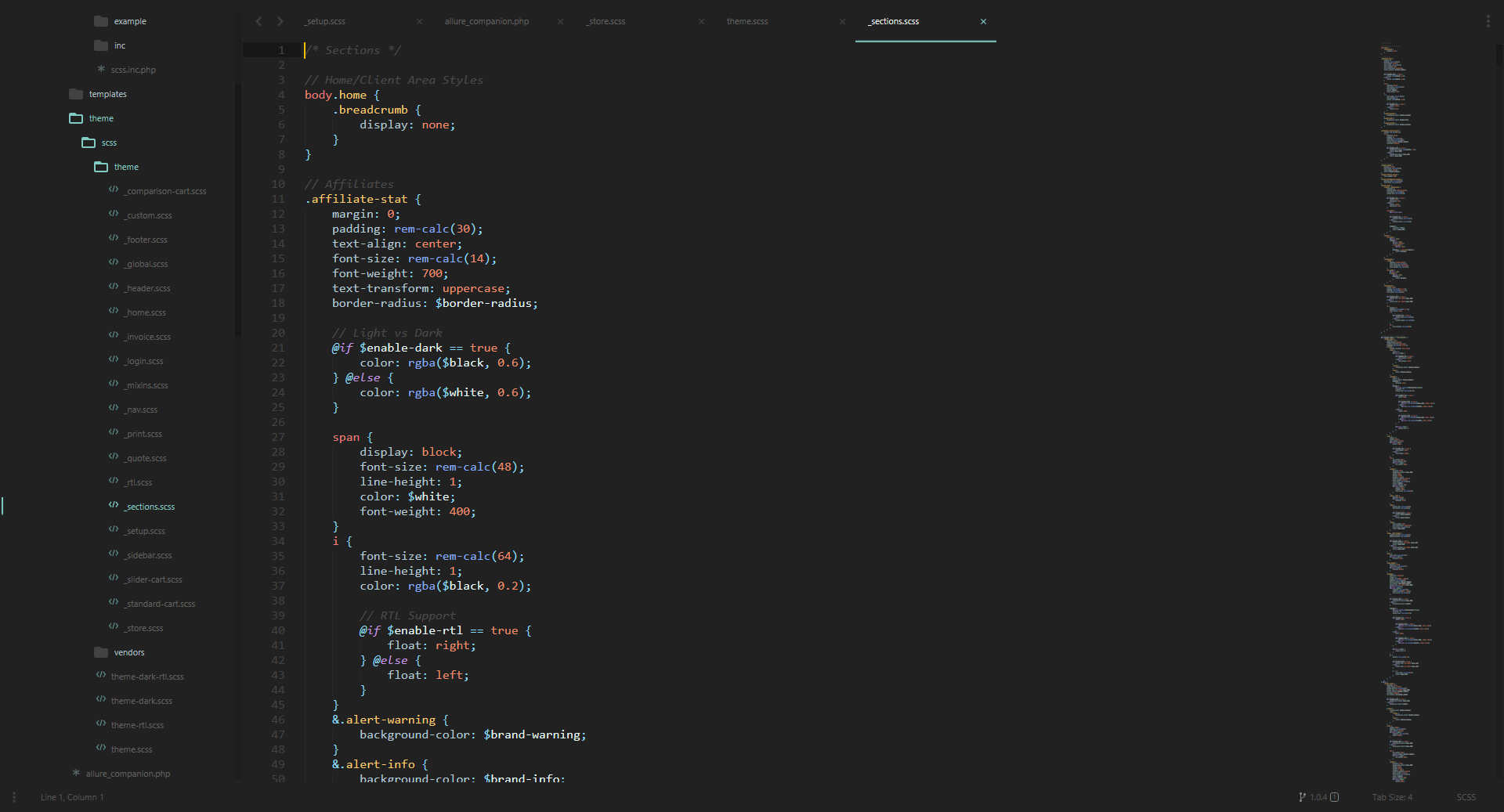The width and height of the screenshot is (1504, 812).
Task: Open _sidebar.scss from the sidebar
Action: pyautogui.click(x=148, y=555)
